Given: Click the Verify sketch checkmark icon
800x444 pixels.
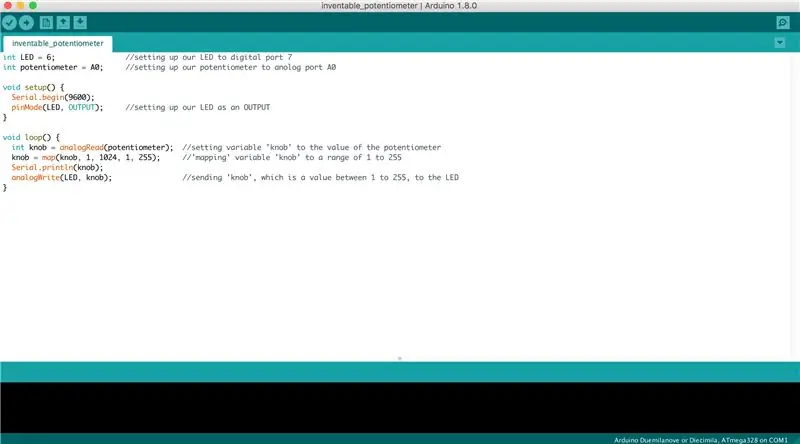Looking at the screenshot, I should point(9,22).
